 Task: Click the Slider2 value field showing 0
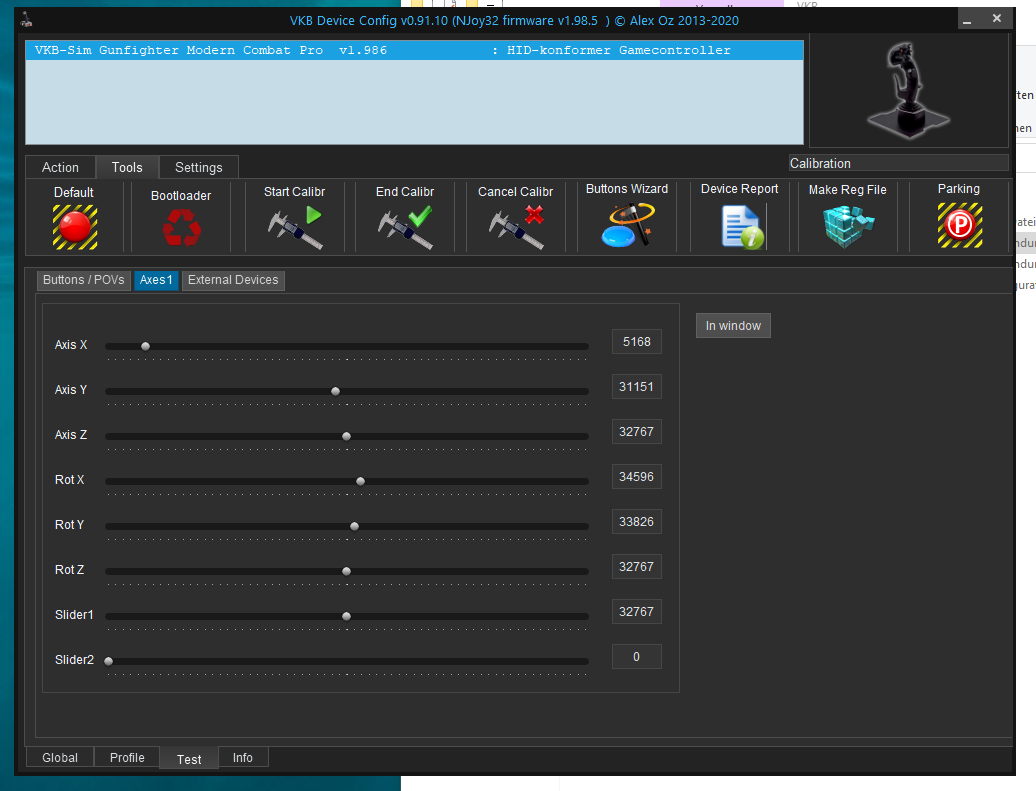click(x=636, y=656)
